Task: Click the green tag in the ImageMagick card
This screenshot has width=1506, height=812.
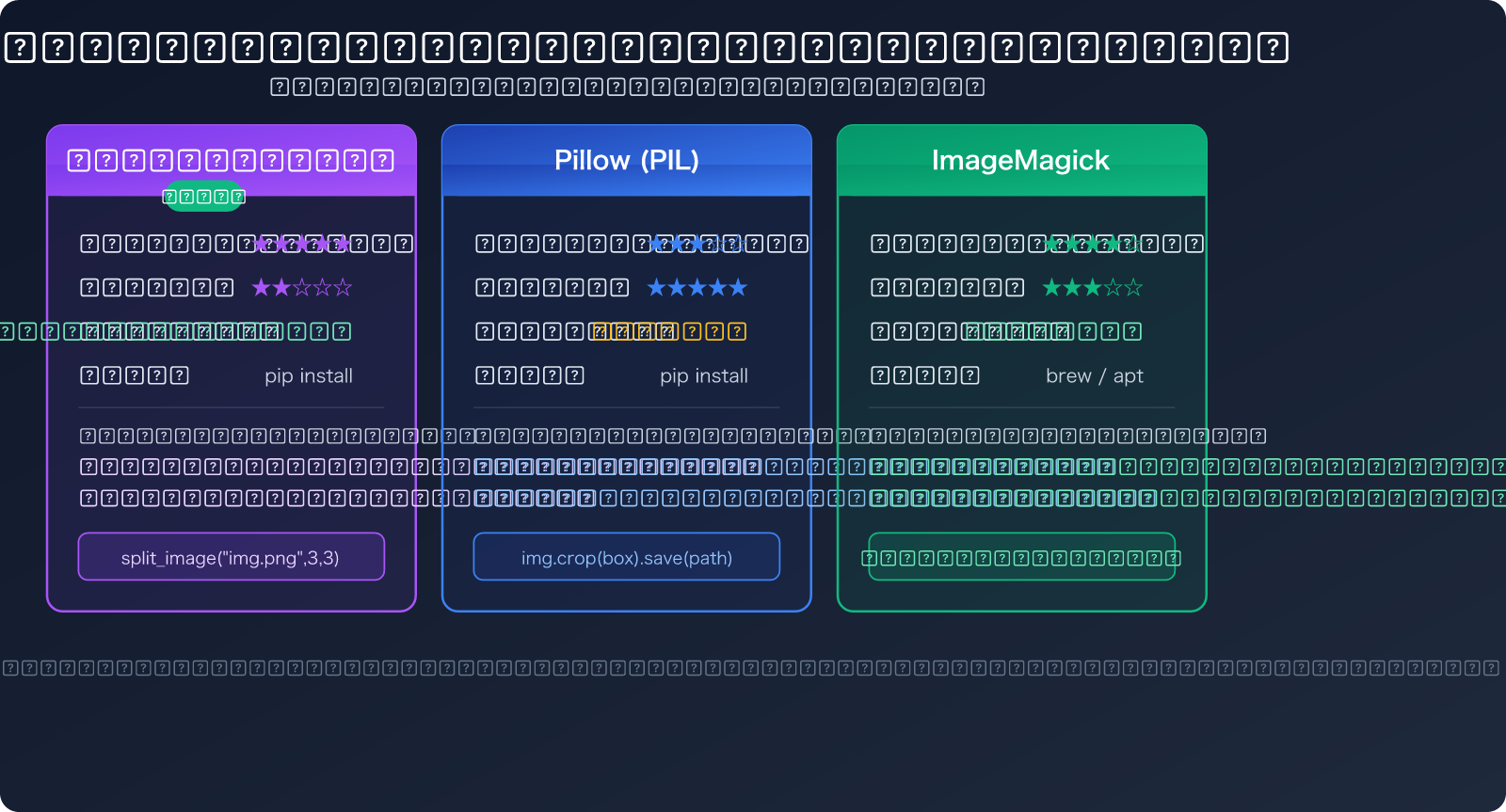Action: (1052, 331)
